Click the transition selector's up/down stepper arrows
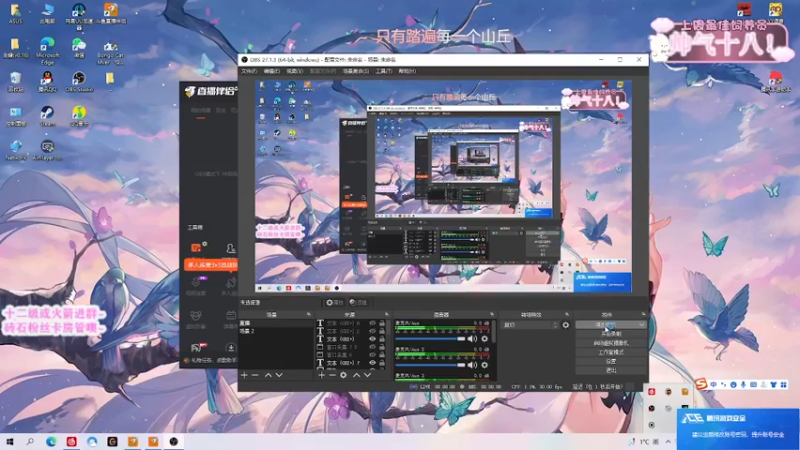 [x=556, y=325]
